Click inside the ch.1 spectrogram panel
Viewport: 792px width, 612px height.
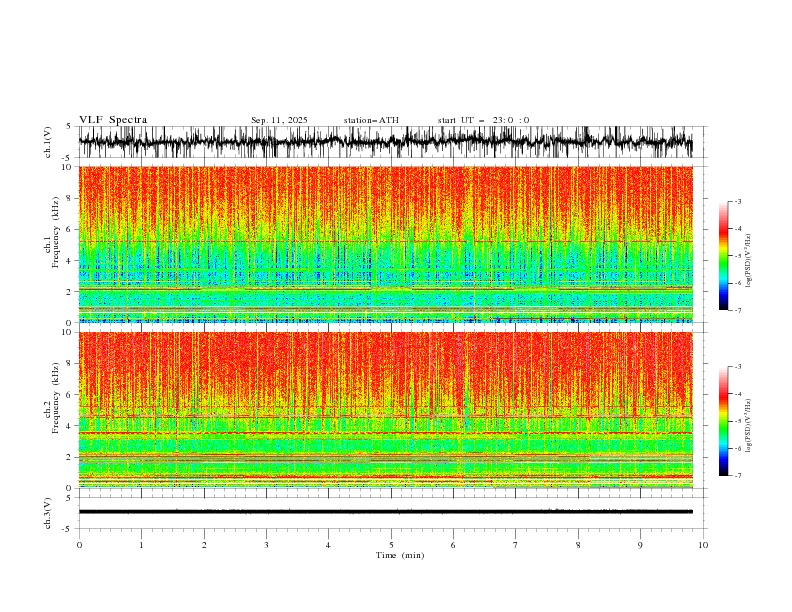point(386,244)
